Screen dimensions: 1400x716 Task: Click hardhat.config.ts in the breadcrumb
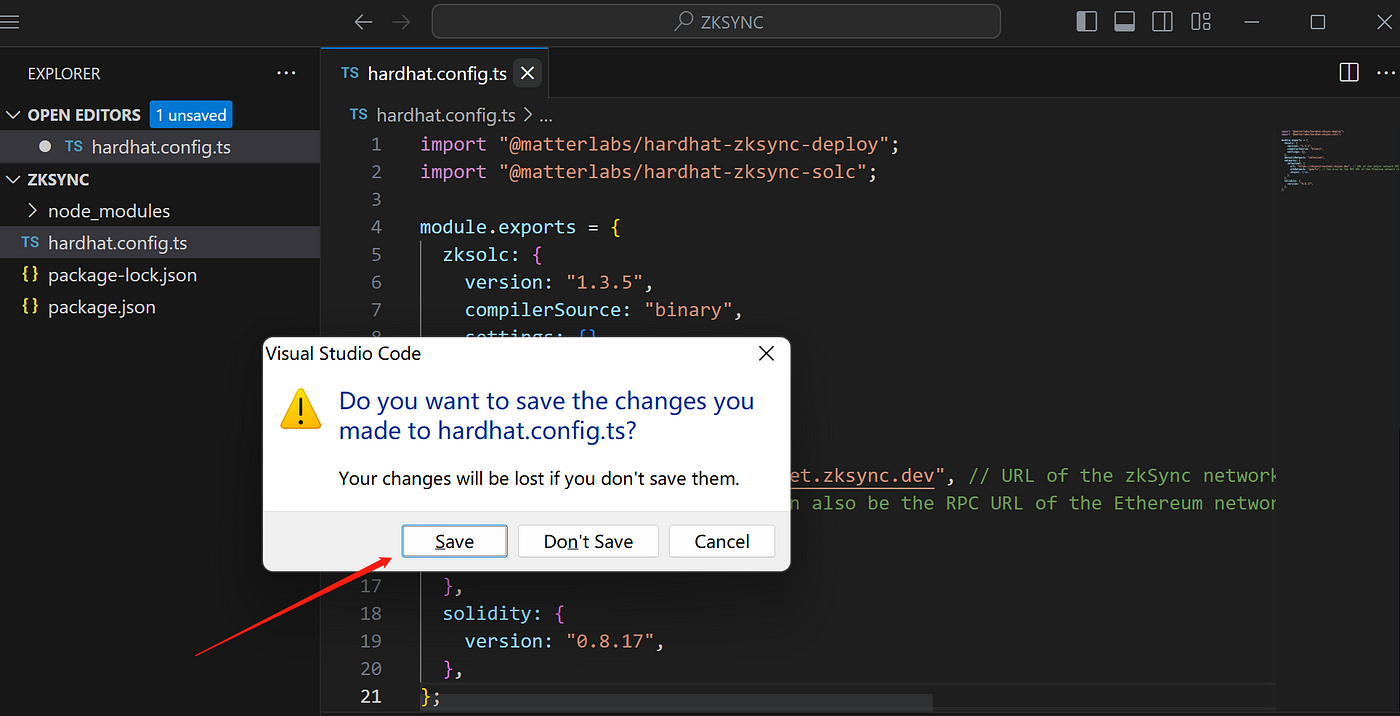(446, 115)
